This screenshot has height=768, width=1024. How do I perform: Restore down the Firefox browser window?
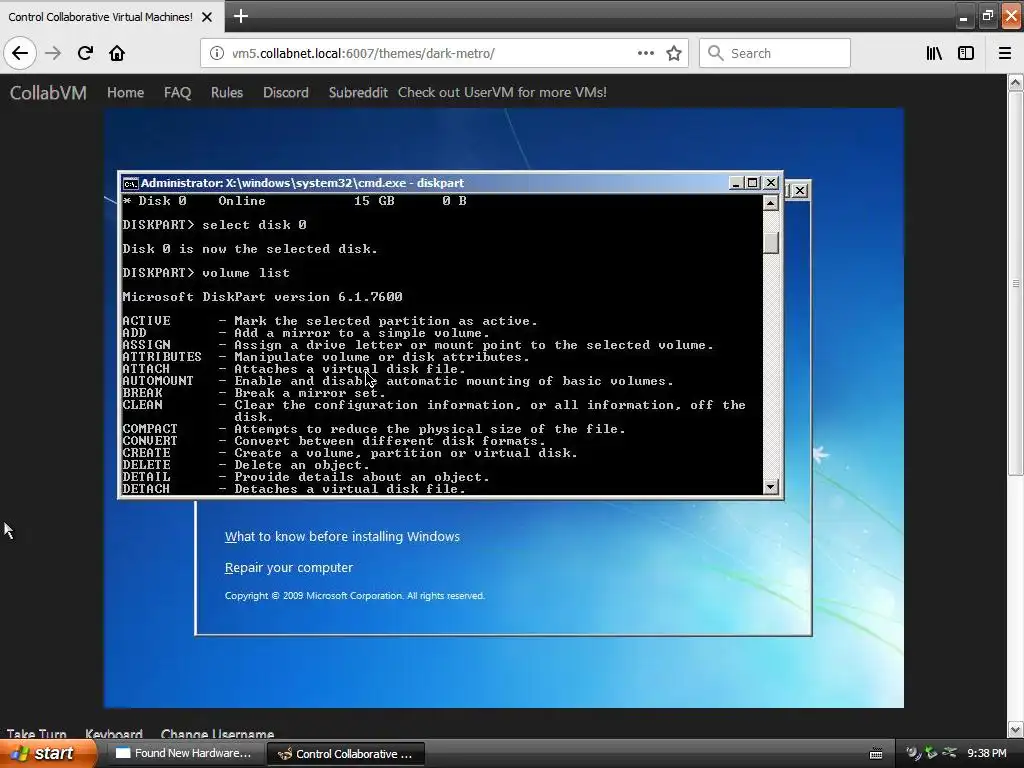pyautogui.click(x=987, y=16)
